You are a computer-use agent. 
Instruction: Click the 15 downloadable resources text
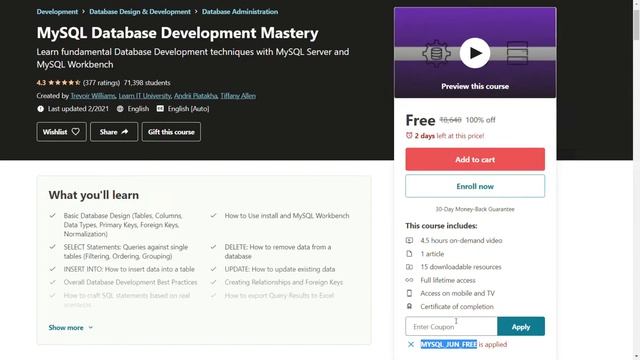coord(461,267)
